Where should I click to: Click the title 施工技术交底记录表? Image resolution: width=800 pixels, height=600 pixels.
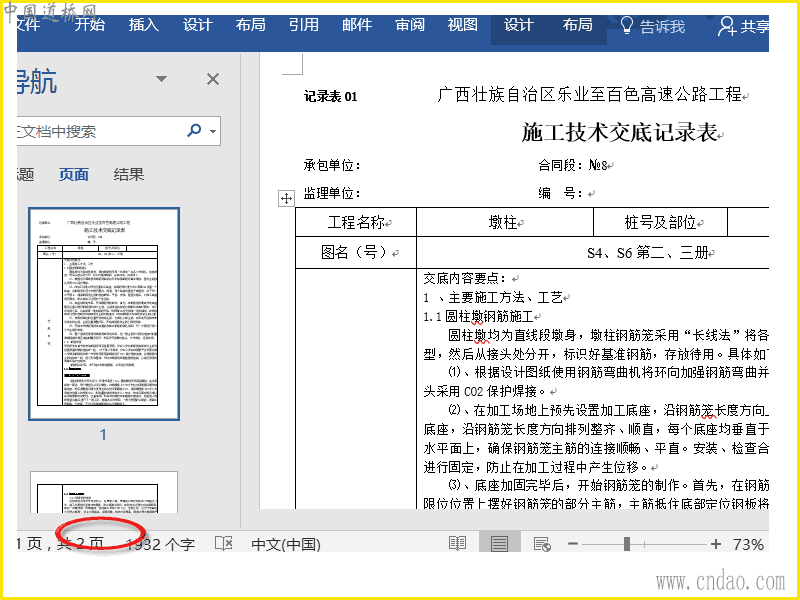click(x=619, y=133)
